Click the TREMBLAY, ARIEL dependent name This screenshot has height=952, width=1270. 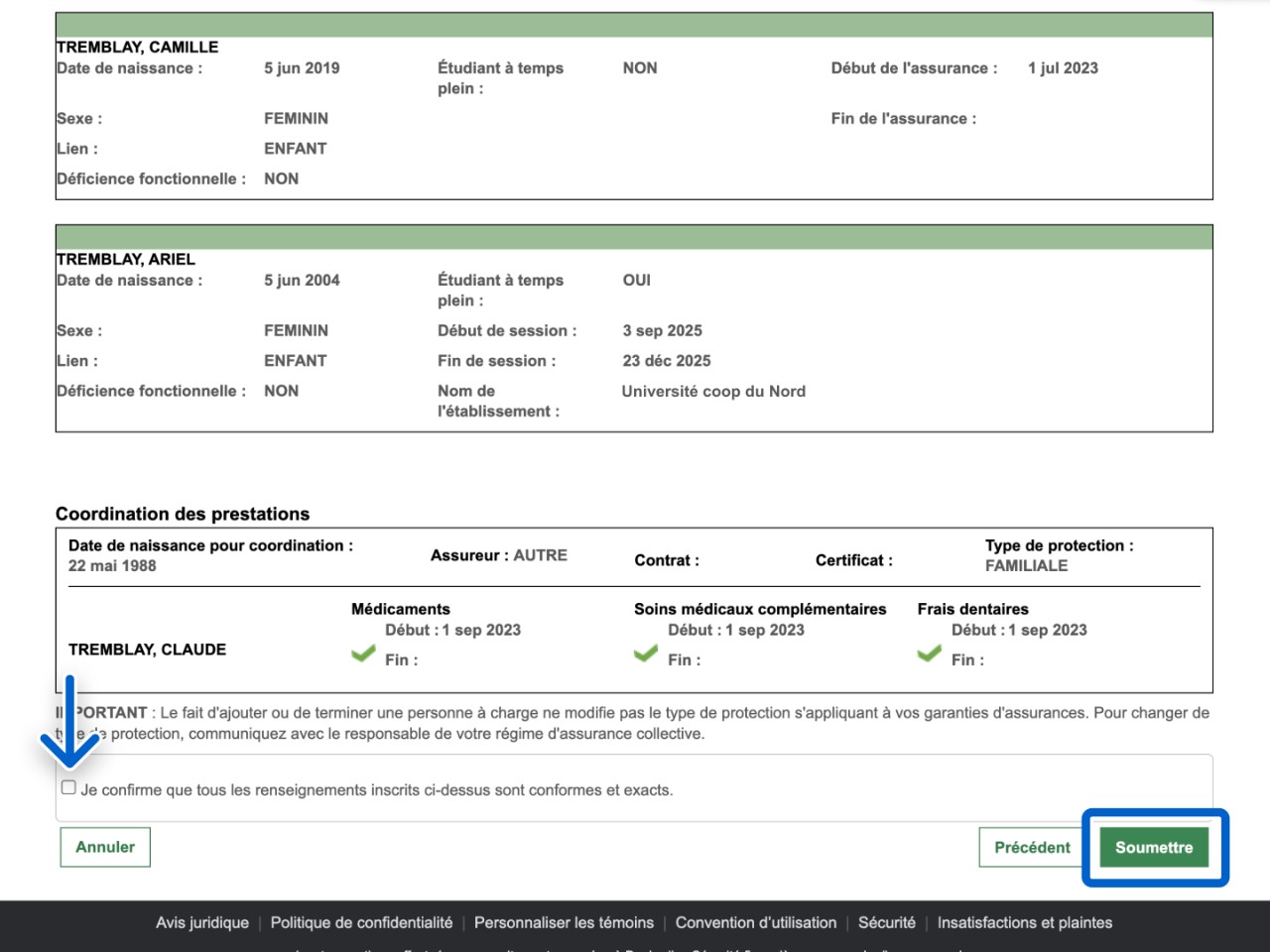click(x=126, y=260)
